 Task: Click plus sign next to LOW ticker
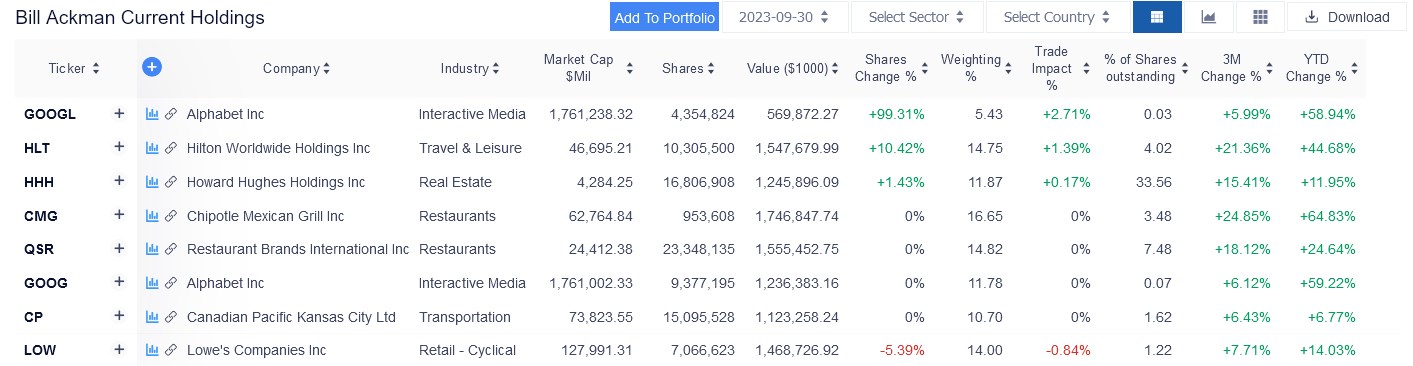pos(119,349)
